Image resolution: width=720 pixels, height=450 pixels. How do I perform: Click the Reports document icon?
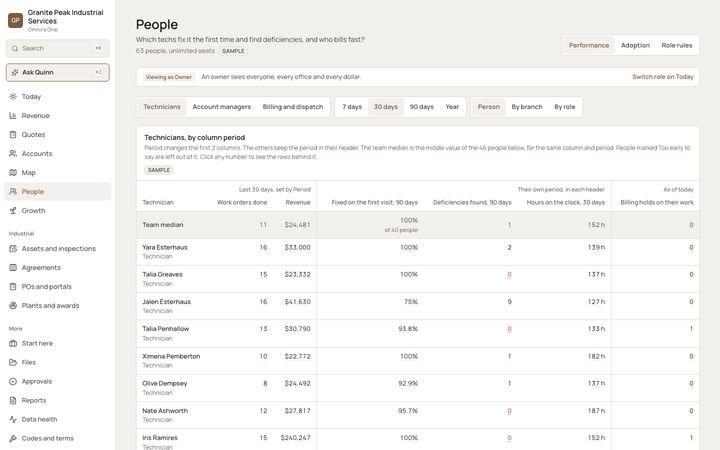pos(13,400)
